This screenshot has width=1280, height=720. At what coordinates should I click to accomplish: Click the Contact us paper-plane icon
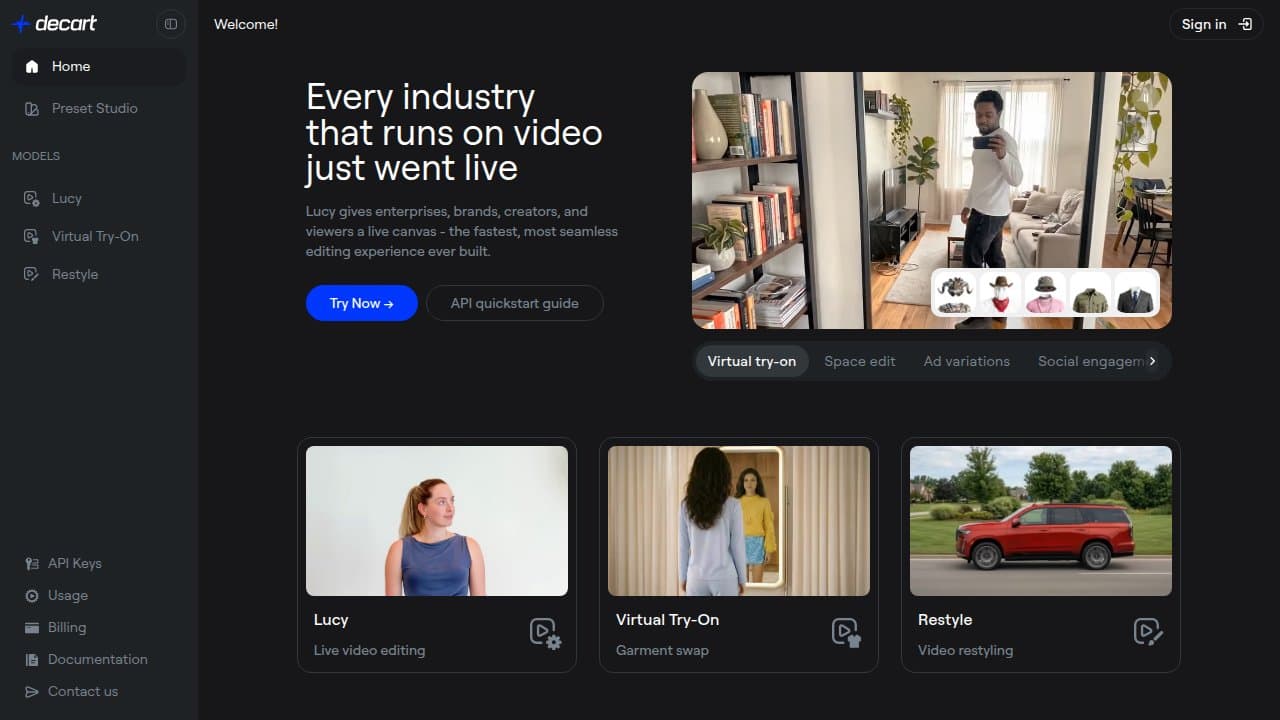pyautogui.click(x=32, y=691)
